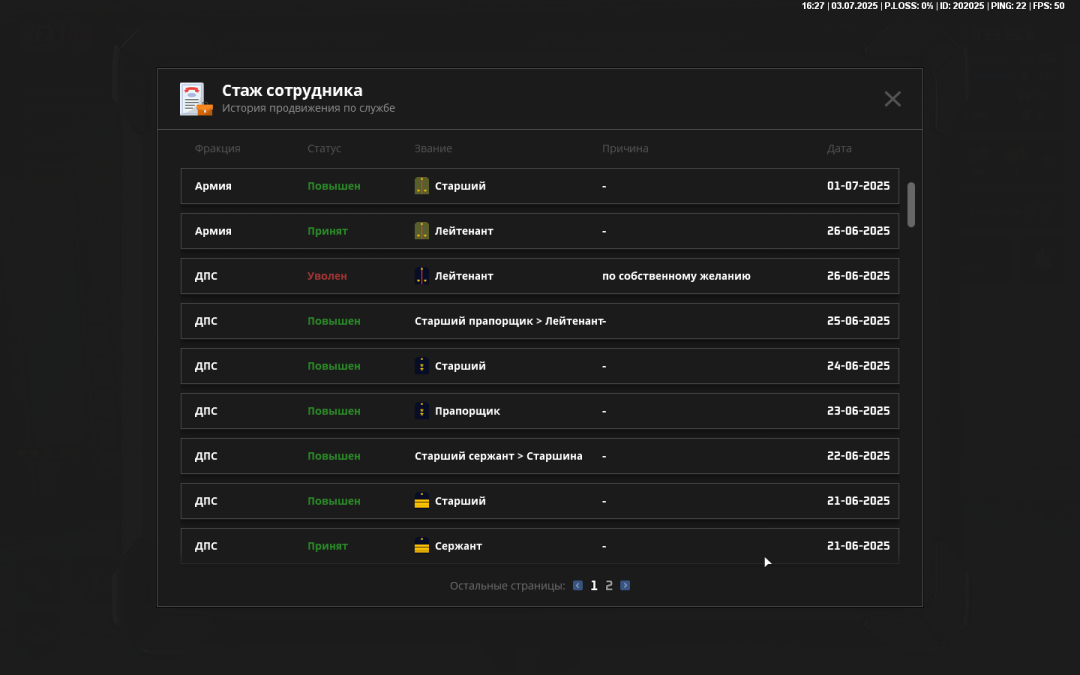This screenshot has width=1080, height=675.
Task: Click the Прапорщик rank insignia icon
Action: coord(422,411)
